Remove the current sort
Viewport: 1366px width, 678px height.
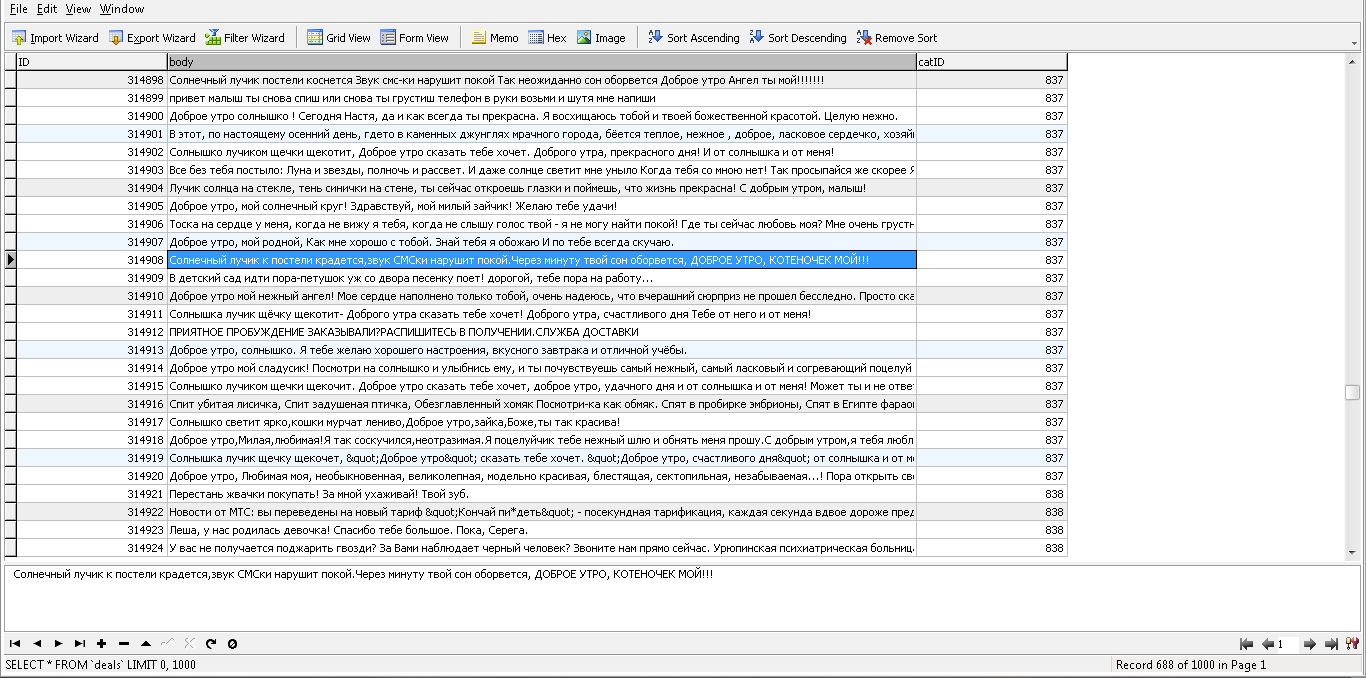click(897, 38)
